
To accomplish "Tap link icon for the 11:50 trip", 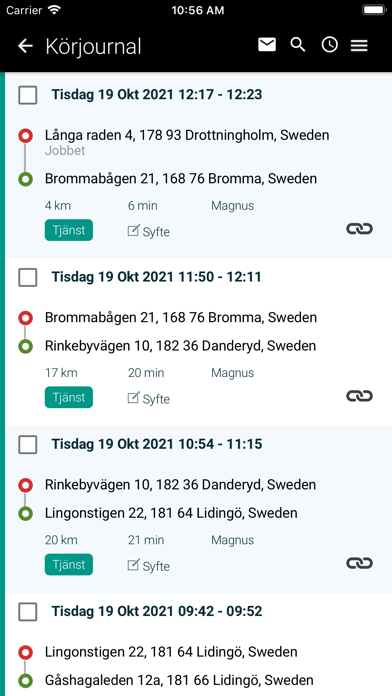I will [359, 395].
